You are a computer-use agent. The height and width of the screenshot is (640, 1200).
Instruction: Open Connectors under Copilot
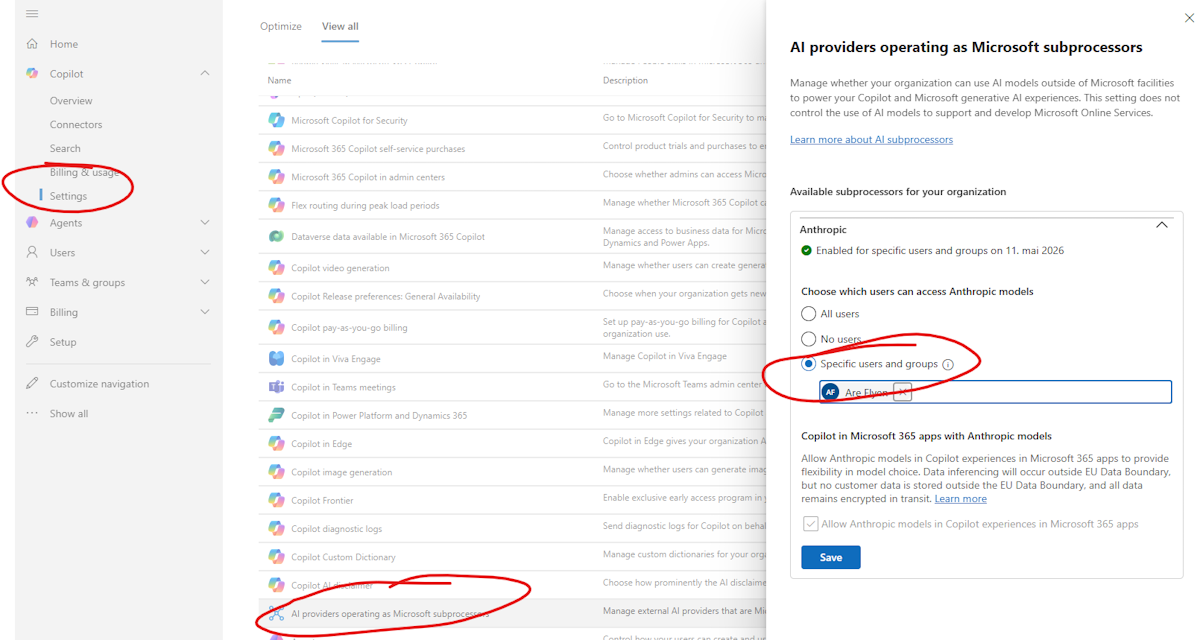click(x=76, y=125)
